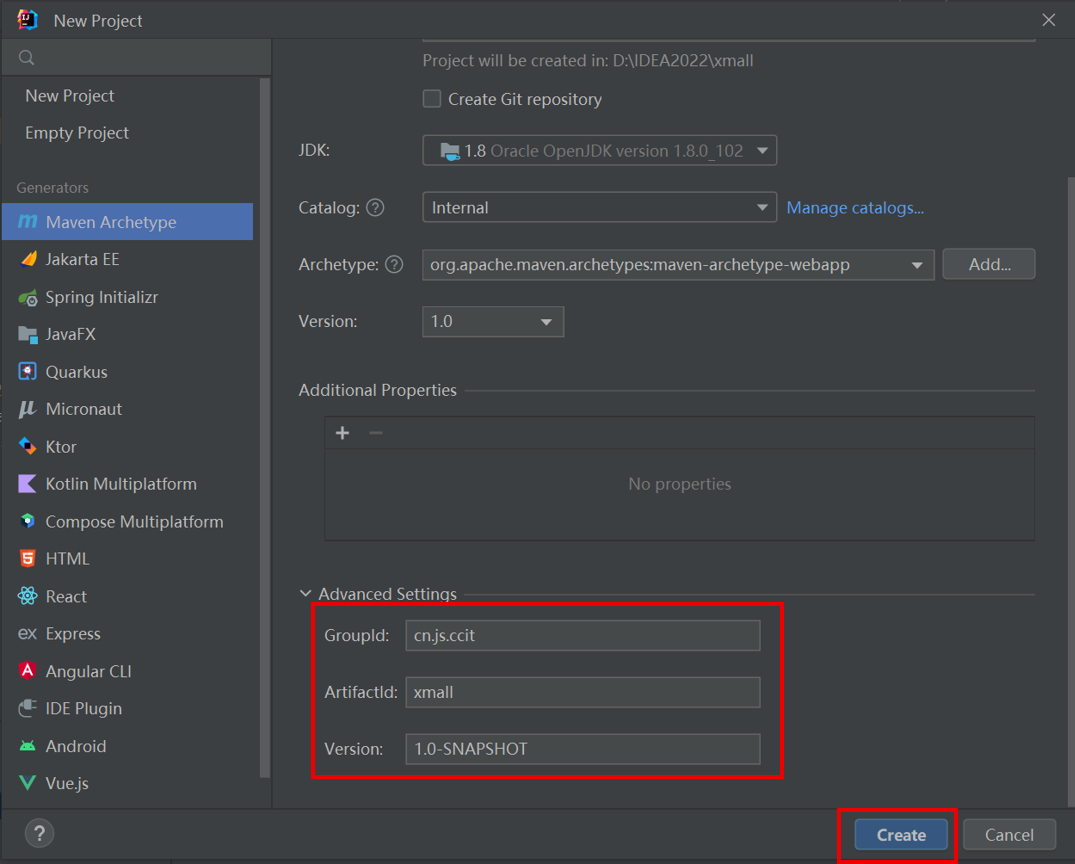Click the Compose Multiplatform icon
The image size is (1075, 864).
pos(27,521)
